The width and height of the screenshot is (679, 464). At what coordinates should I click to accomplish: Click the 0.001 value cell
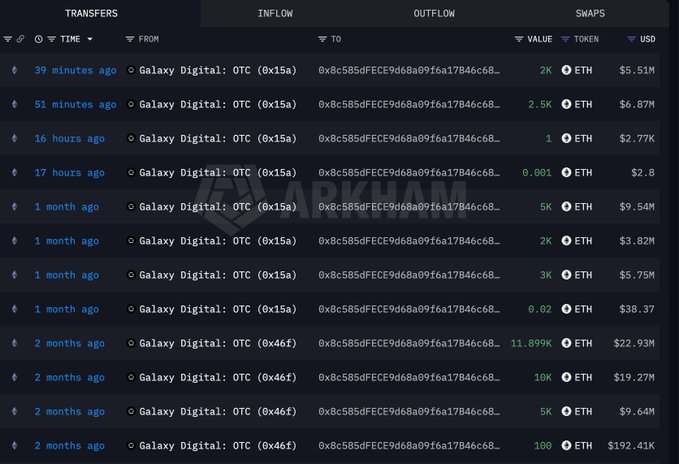(x=537, y=173)
